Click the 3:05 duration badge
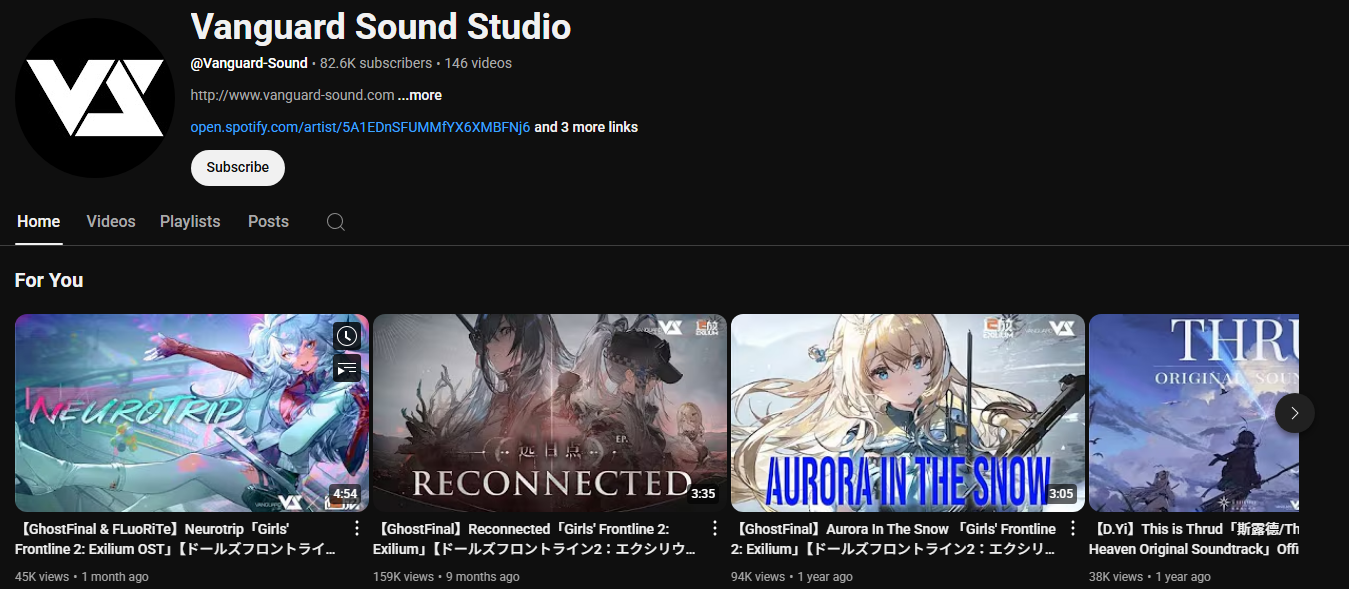Image resolution: width=1349 pixels, height=589 pixels. [x=1061, y=494]
